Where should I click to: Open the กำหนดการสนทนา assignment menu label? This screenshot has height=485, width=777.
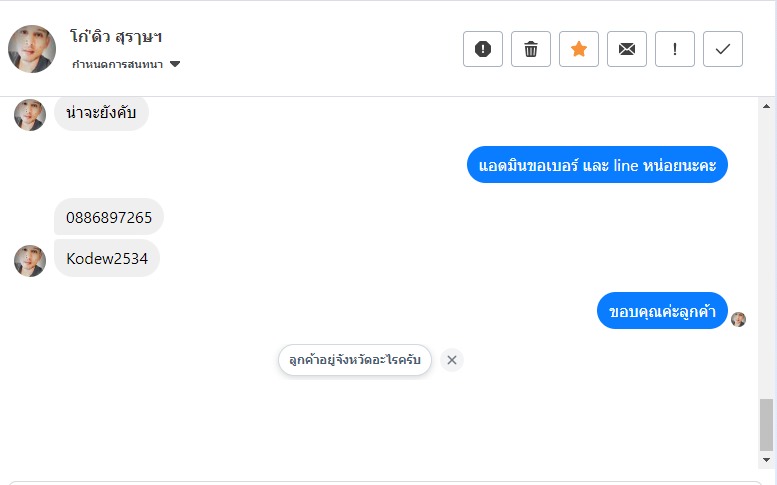(118, 65)
